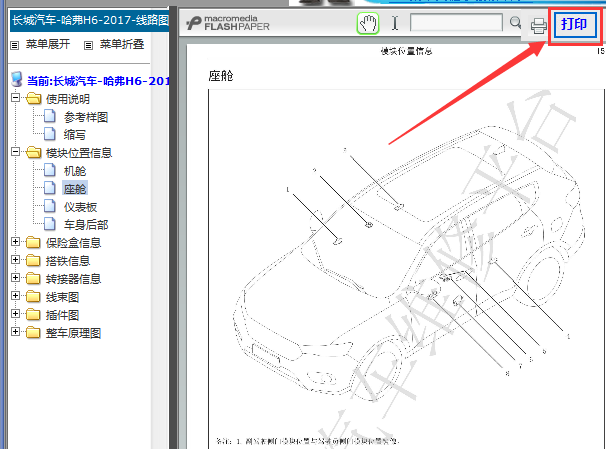
Task: Click the computer icon beside 当前
Action: pyautogui.click(x=17, y=79)
